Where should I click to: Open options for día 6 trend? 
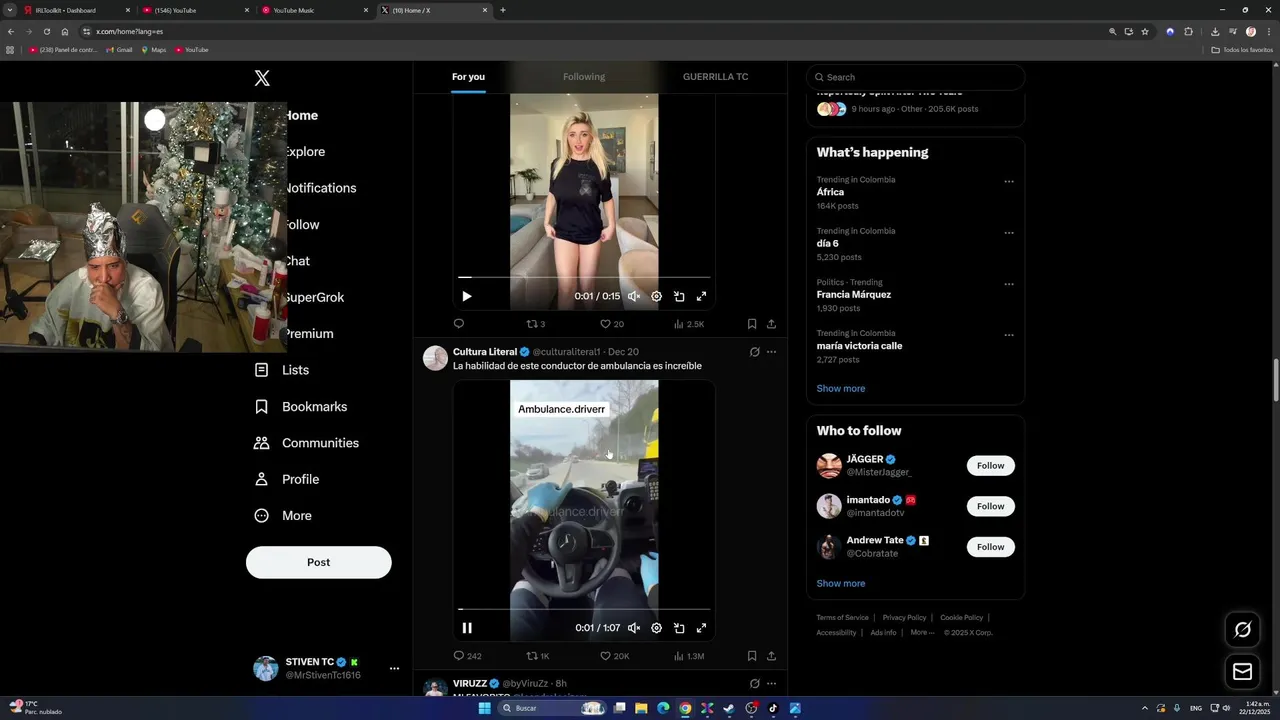pyautogui.click(x=1009, y=233)
